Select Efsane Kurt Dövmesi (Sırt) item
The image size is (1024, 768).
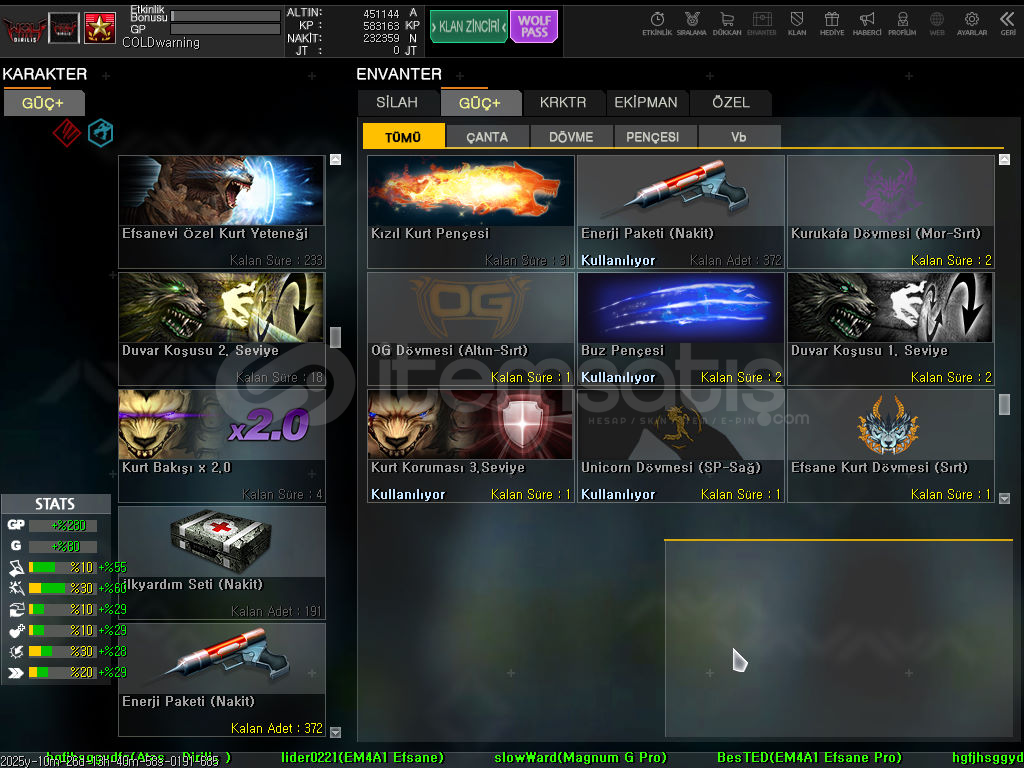(891, 445)
